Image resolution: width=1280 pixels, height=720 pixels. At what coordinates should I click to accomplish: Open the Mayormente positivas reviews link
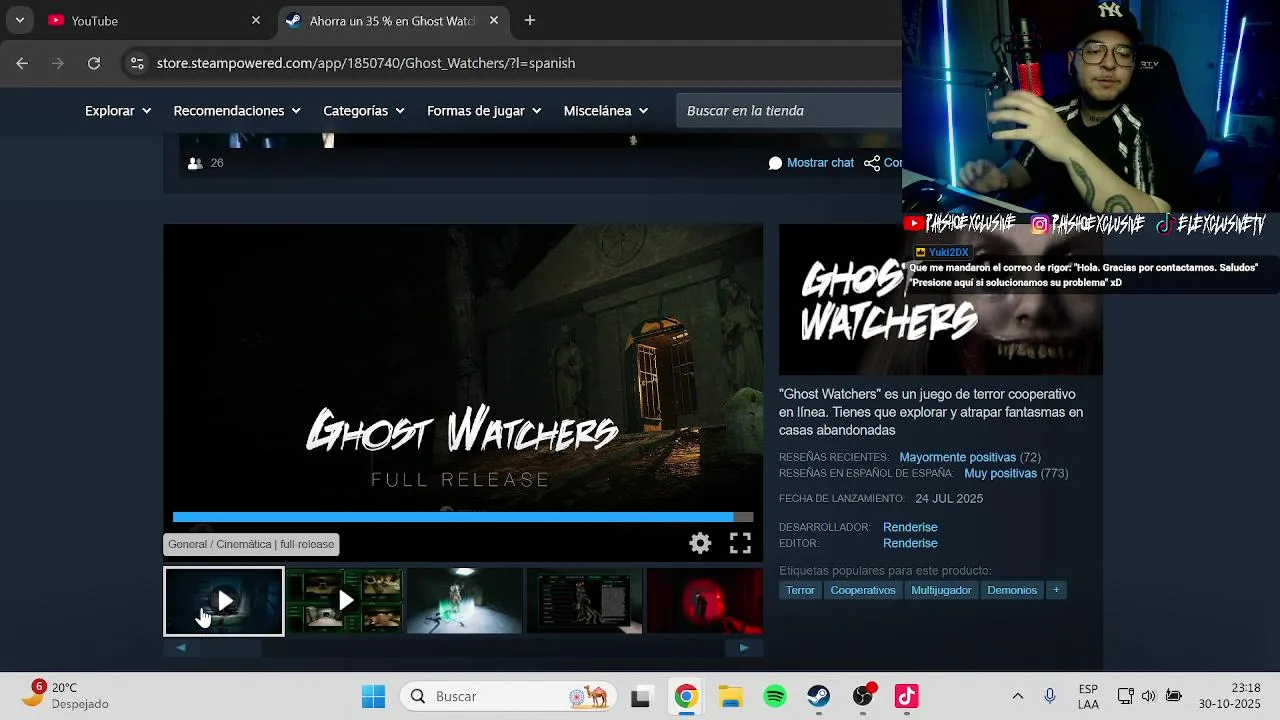coord(957,457)
